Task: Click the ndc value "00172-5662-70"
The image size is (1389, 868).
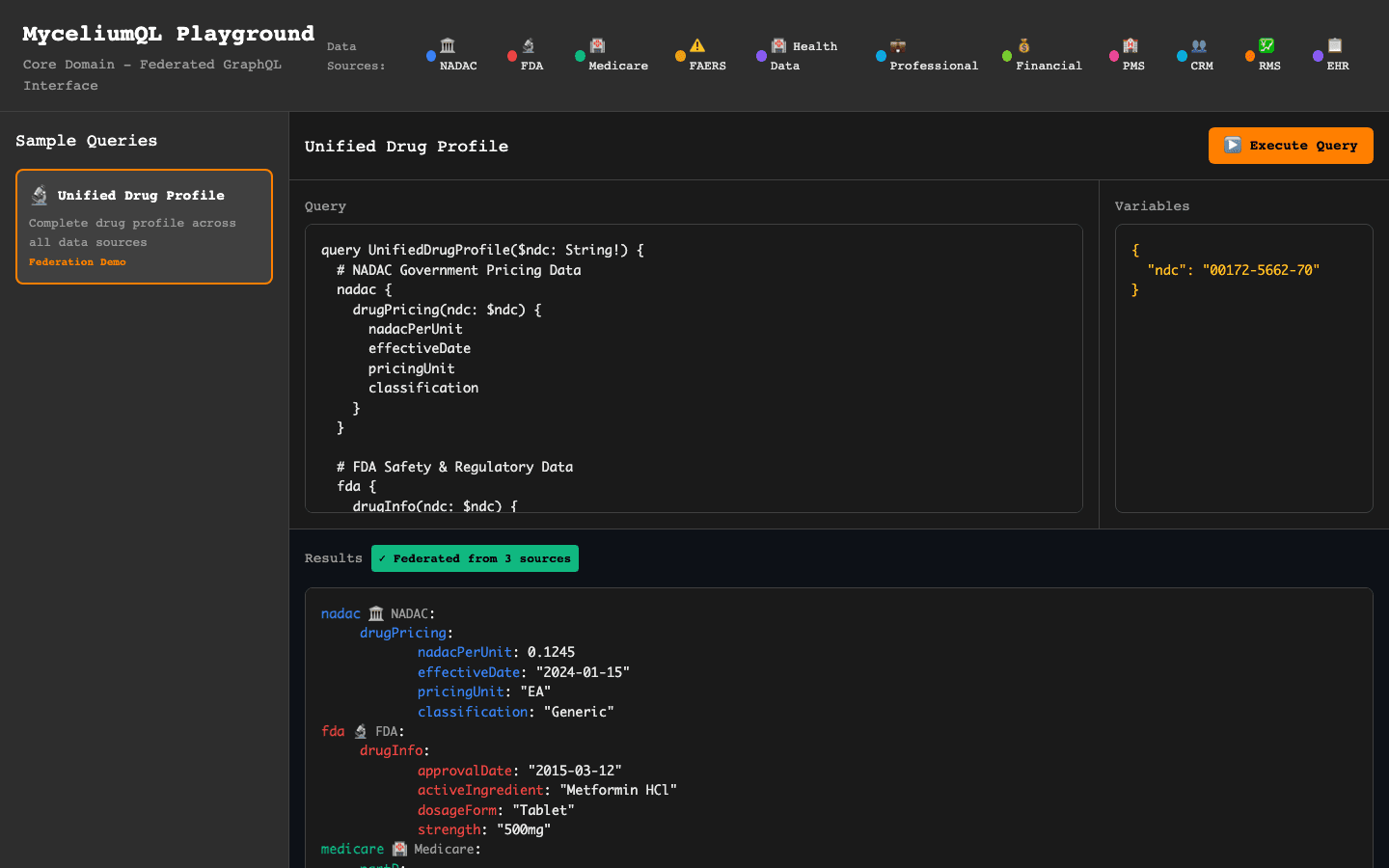Action: (1261, 270)
